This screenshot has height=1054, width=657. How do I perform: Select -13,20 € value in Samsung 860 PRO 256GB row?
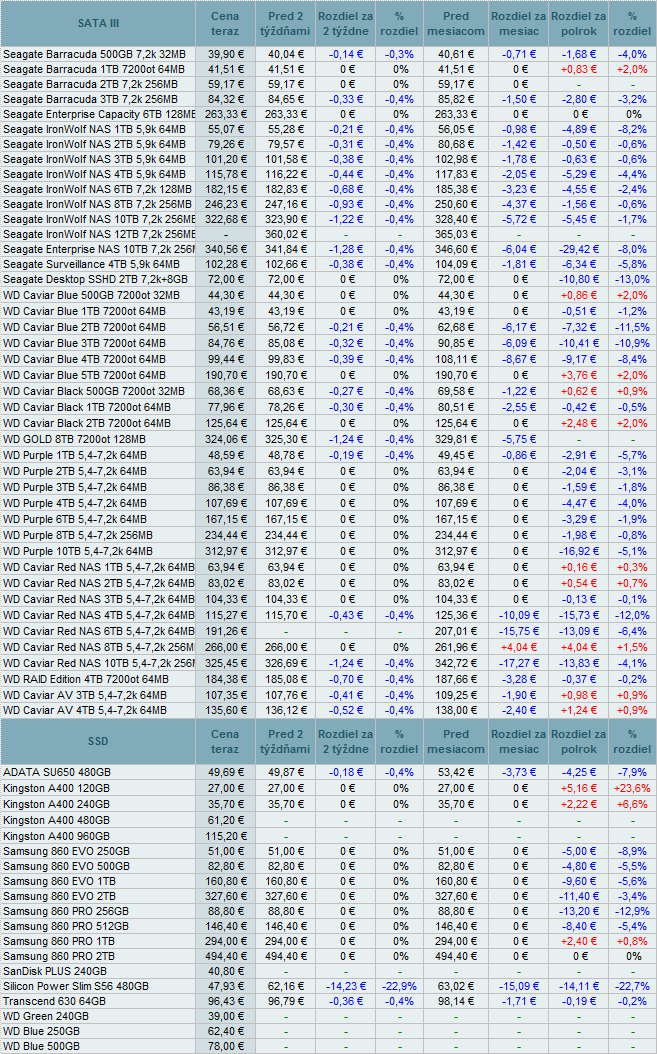click(579, 911)
